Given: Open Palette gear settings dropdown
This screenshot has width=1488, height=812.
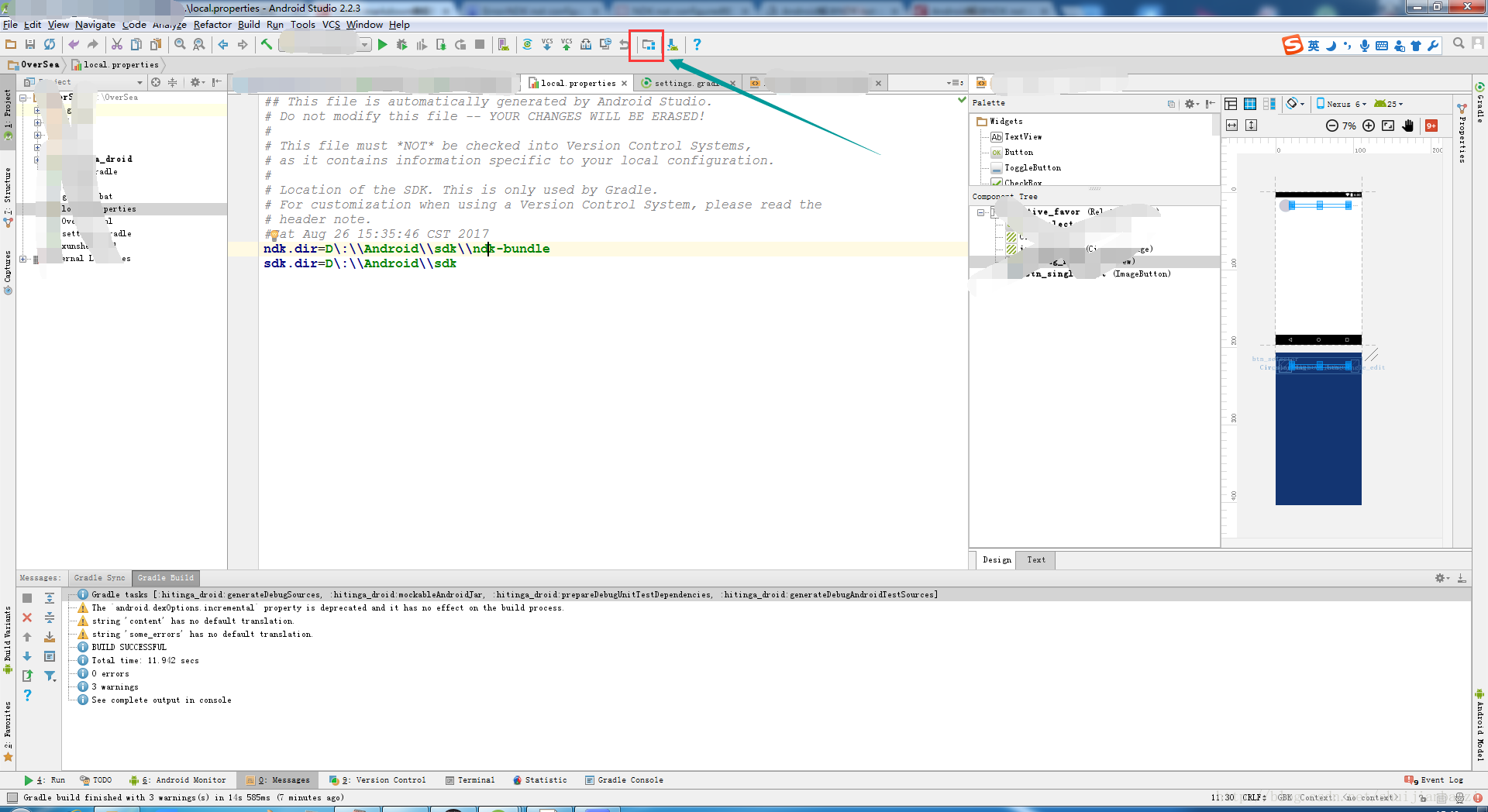Looking at the screenshot, I should pyautogui.click(x=1192, y=104).
